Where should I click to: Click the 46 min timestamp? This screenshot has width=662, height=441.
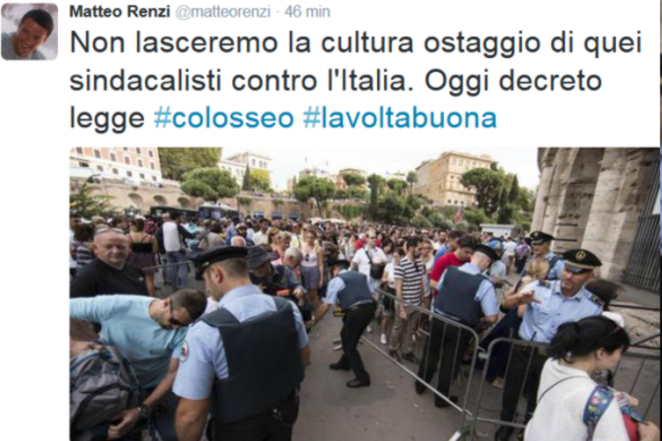[307, 12]
